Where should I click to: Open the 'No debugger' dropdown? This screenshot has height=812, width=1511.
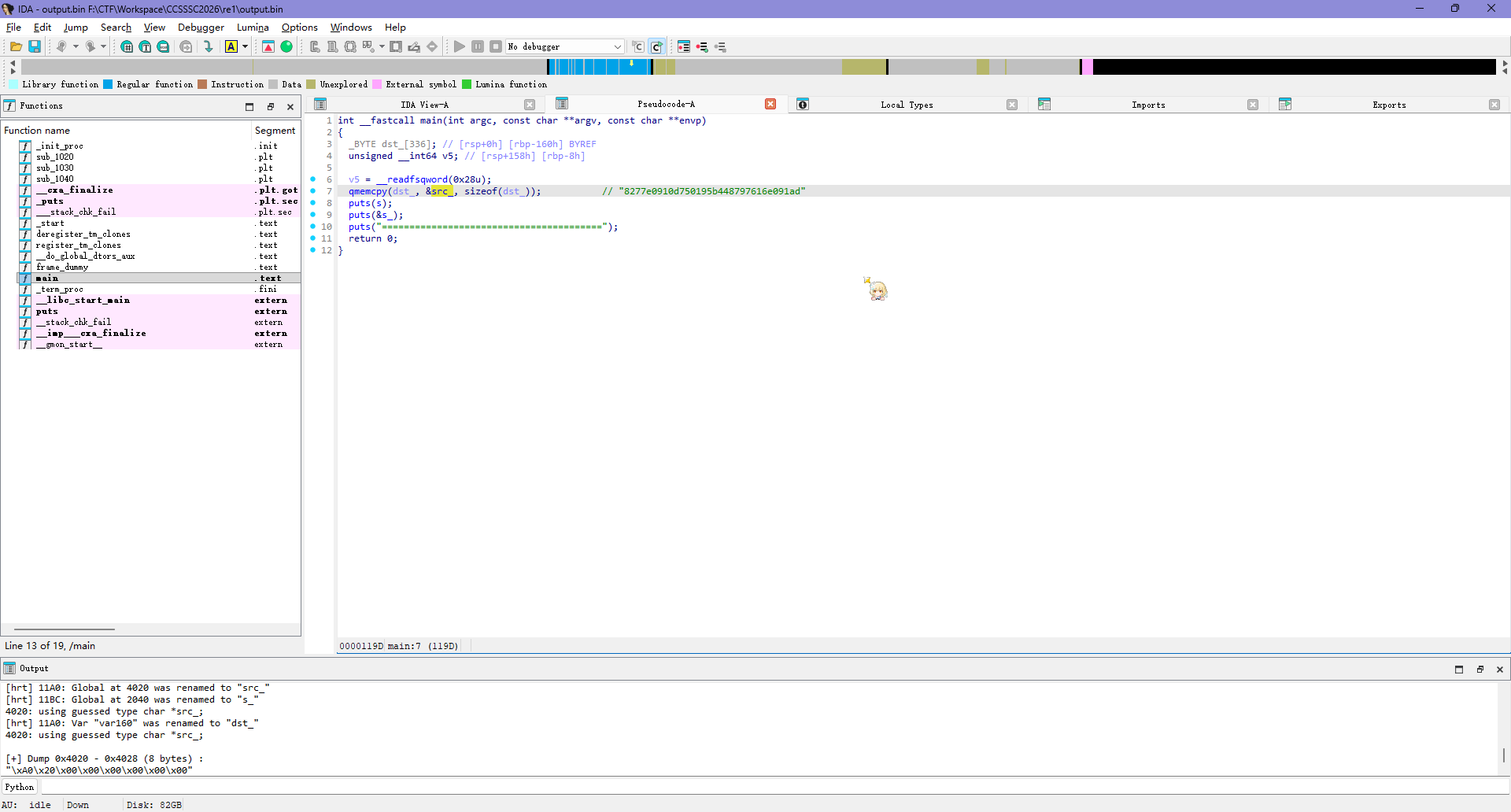(565, 47)
